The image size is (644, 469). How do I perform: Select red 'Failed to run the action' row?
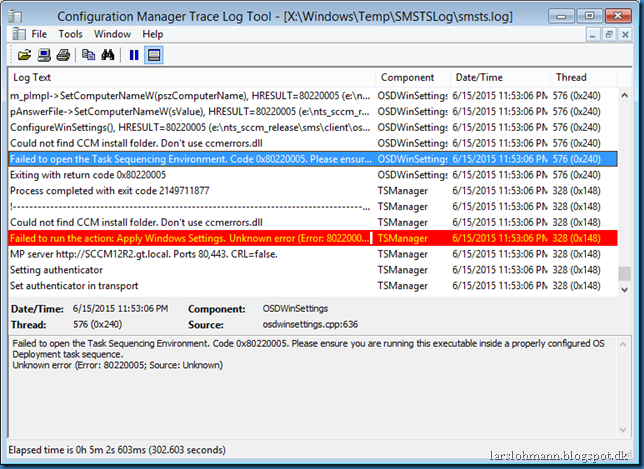click(x=313, y=238)
